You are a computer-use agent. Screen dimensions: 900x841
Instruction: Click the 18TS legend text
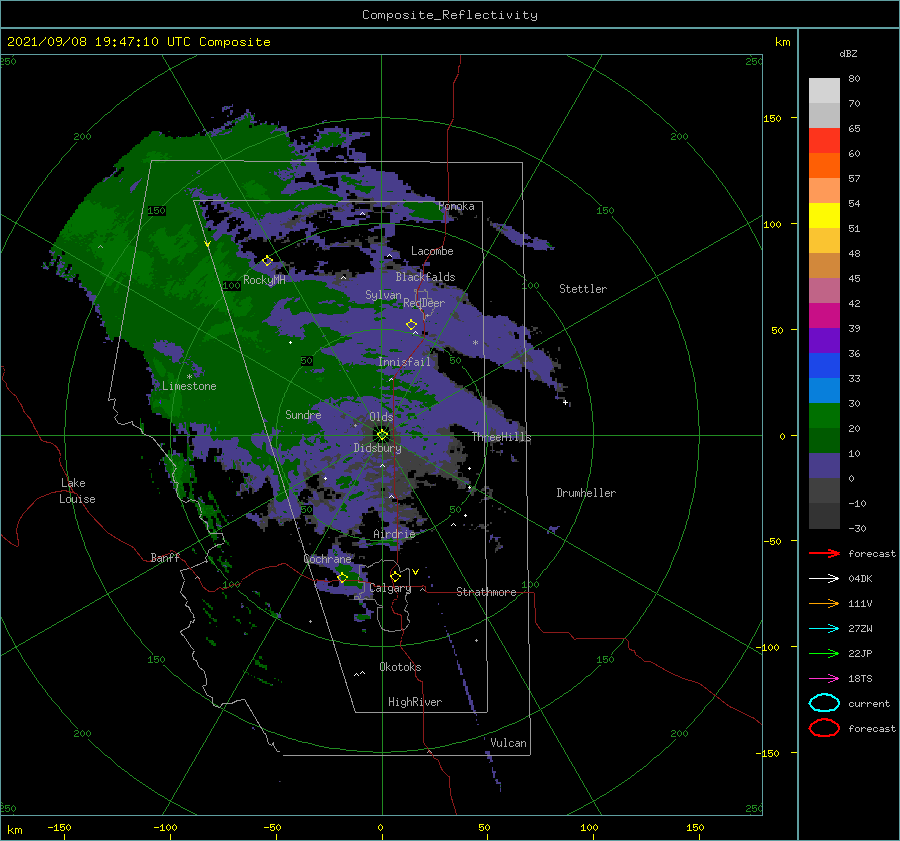(x=860, y=679)
